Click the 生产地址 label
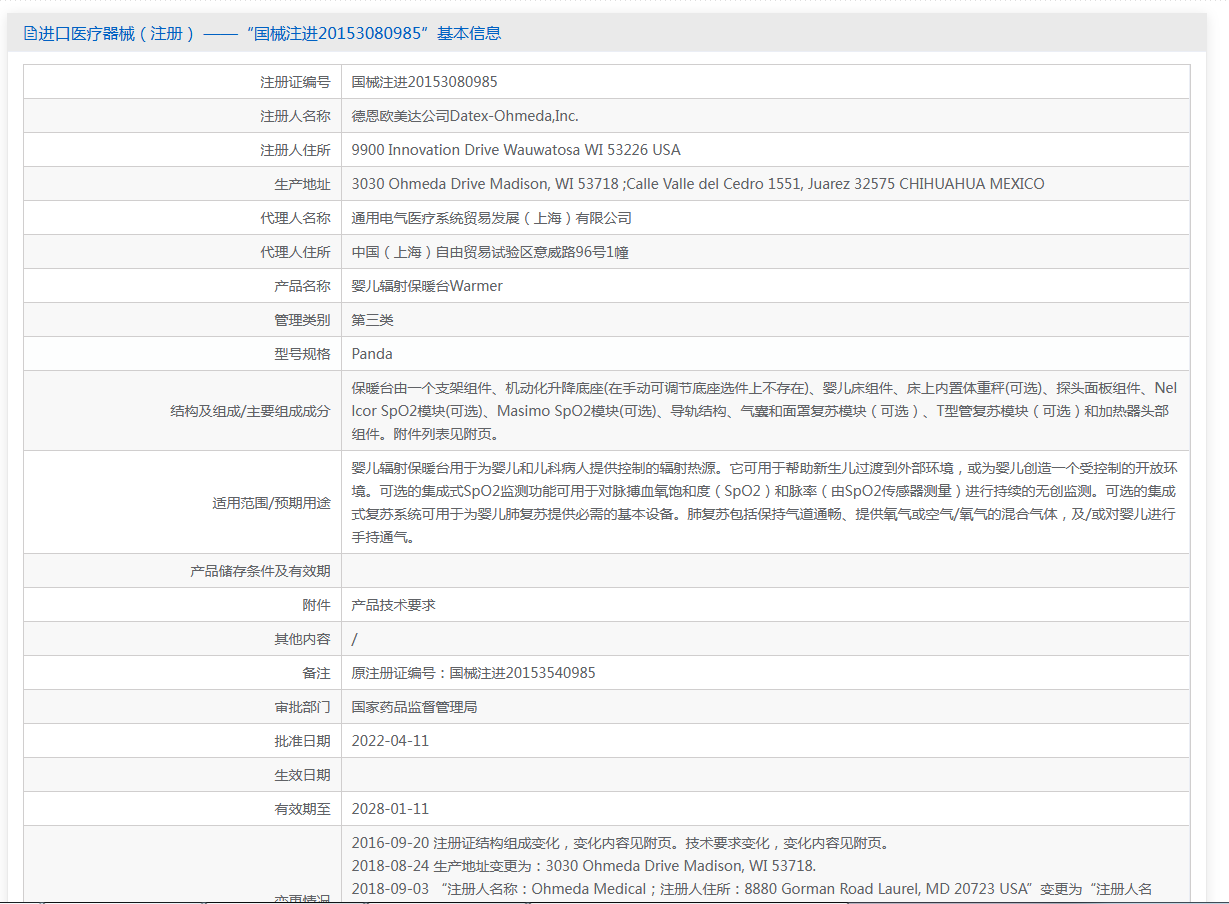Screen dimensions: 1229x904 (302, 184)
